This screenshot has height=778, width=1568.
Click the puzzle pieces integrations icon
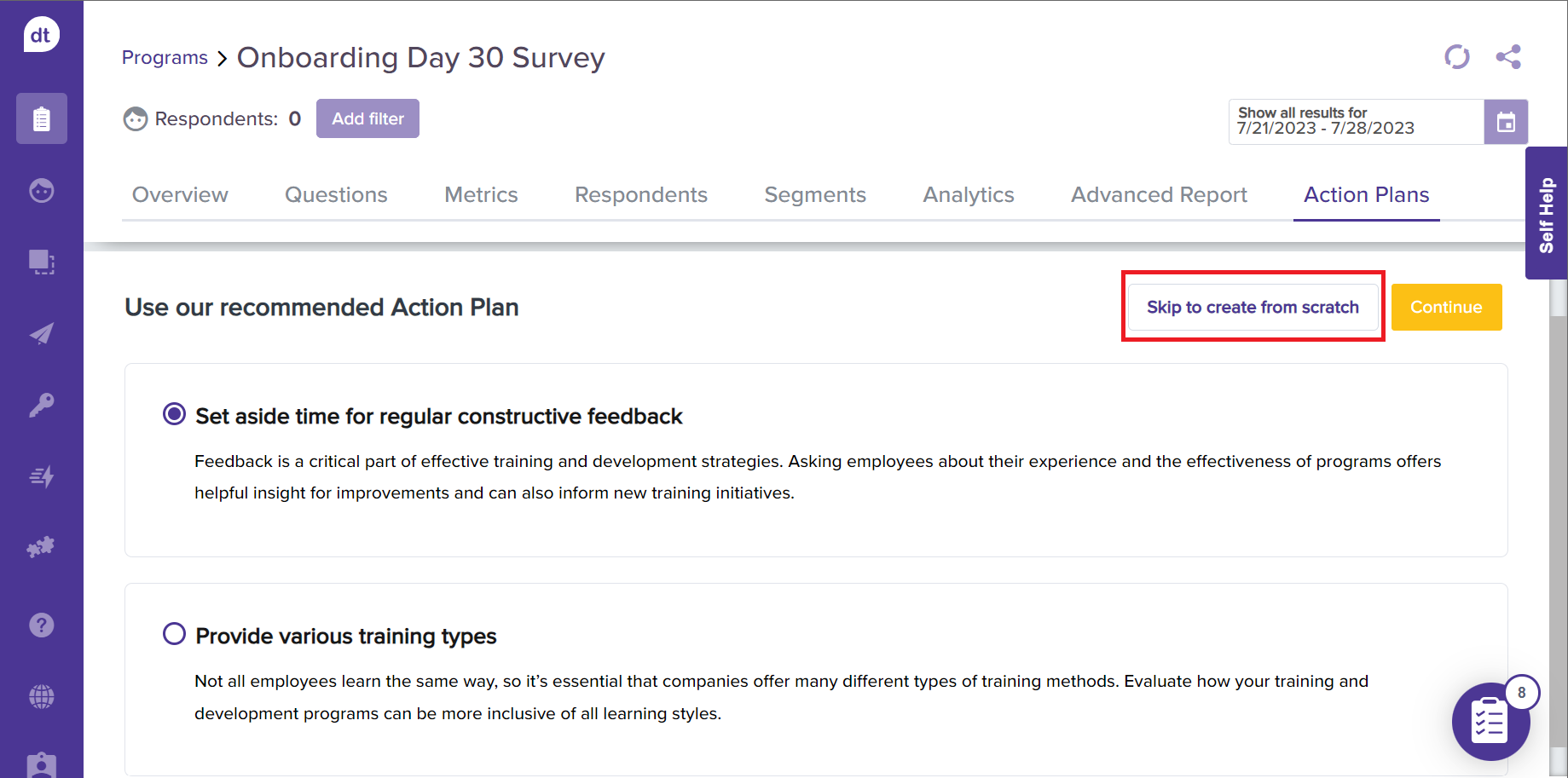coord(41,547)
